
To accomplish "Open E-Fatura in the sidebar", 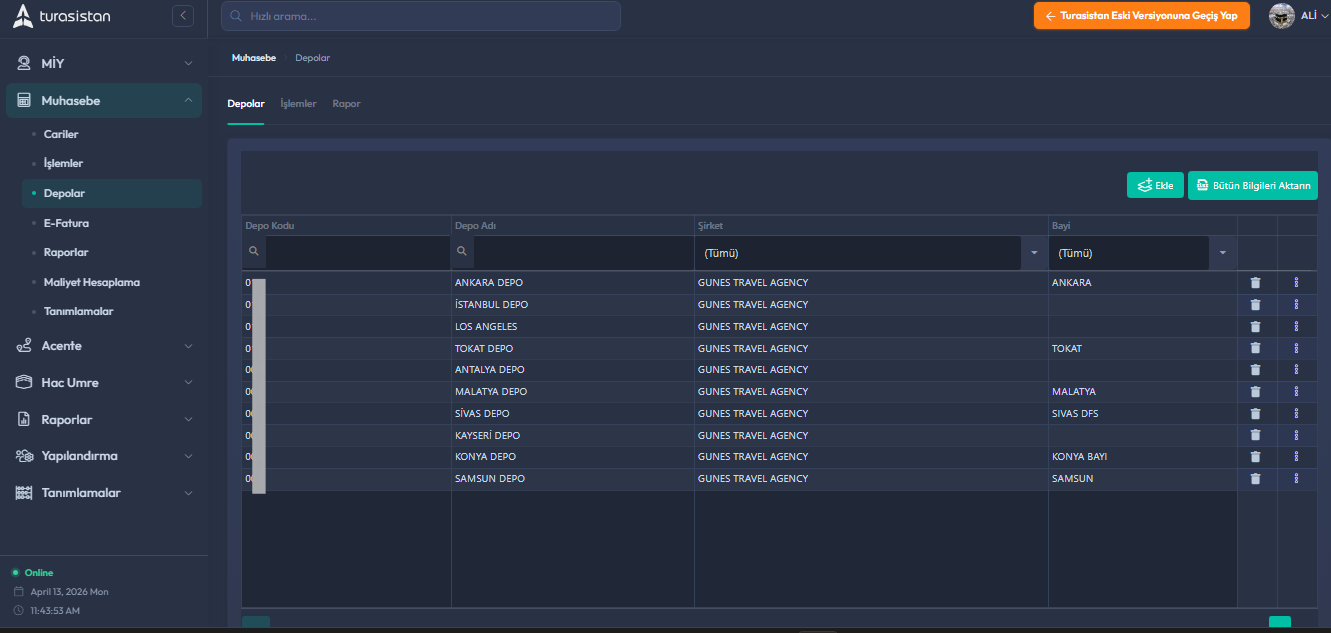I will tap(66, 223).
